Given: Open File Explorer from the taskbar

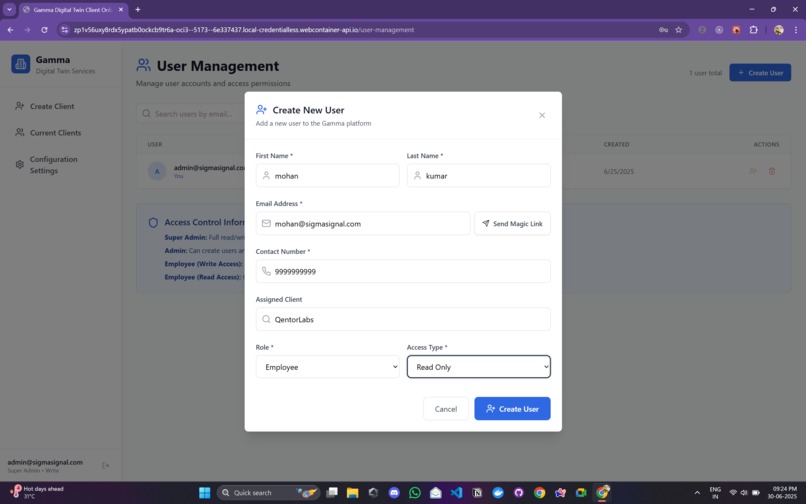Looking at the screenshot, I should 352,492.
